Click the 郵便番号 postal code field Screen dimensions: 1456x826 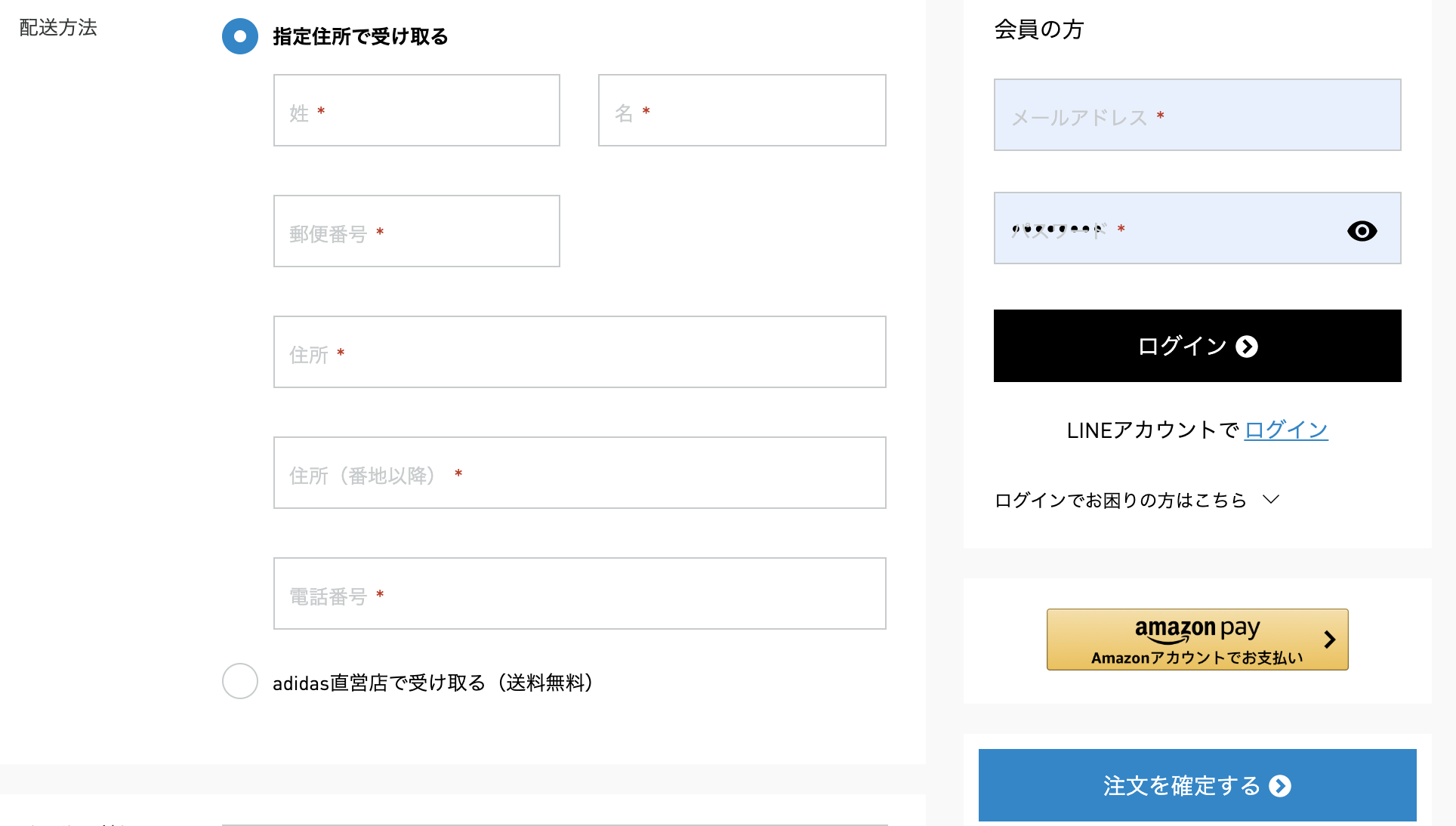click(417, 231)
